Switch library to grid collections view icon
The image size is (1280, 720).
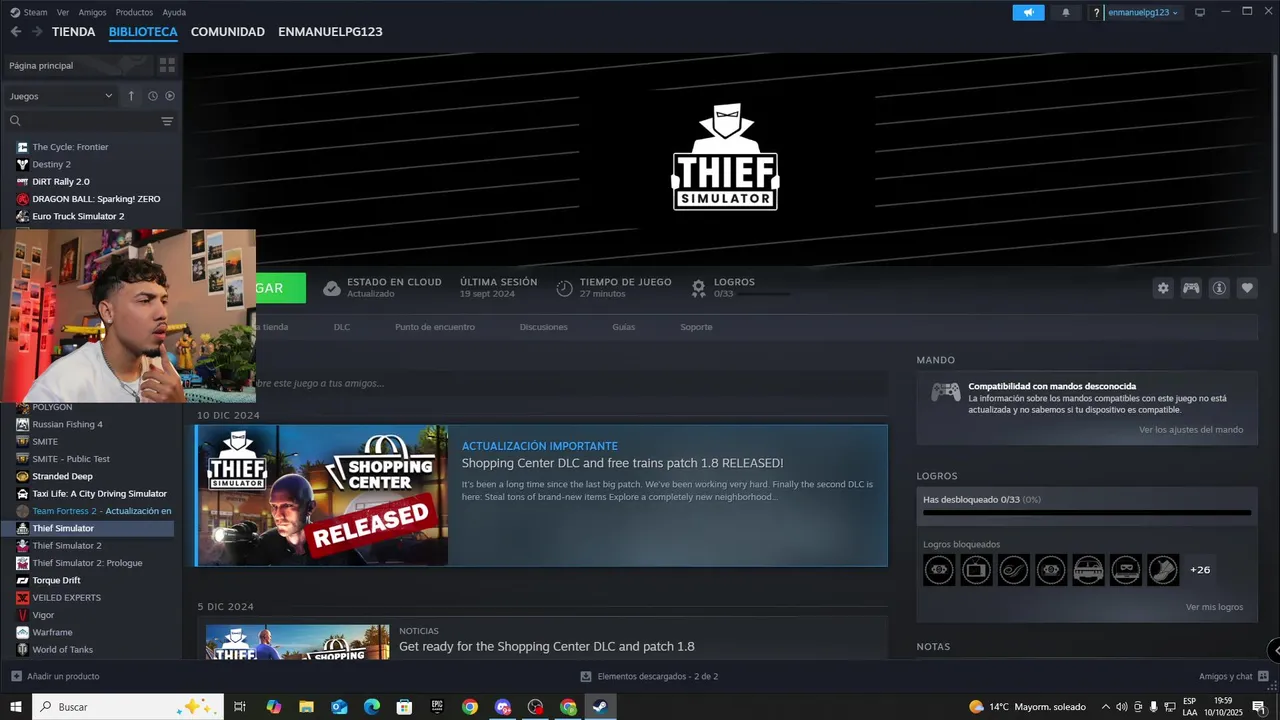(167, 65)
